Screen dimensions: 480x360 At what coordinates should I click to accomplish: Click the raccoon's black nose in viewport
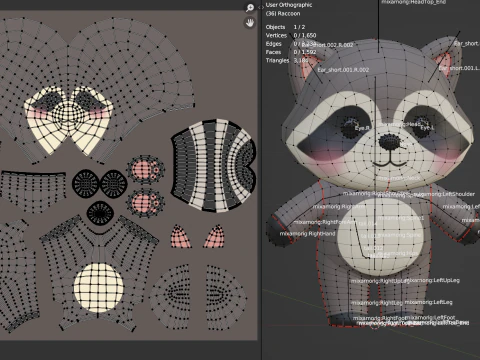[389, 141]
